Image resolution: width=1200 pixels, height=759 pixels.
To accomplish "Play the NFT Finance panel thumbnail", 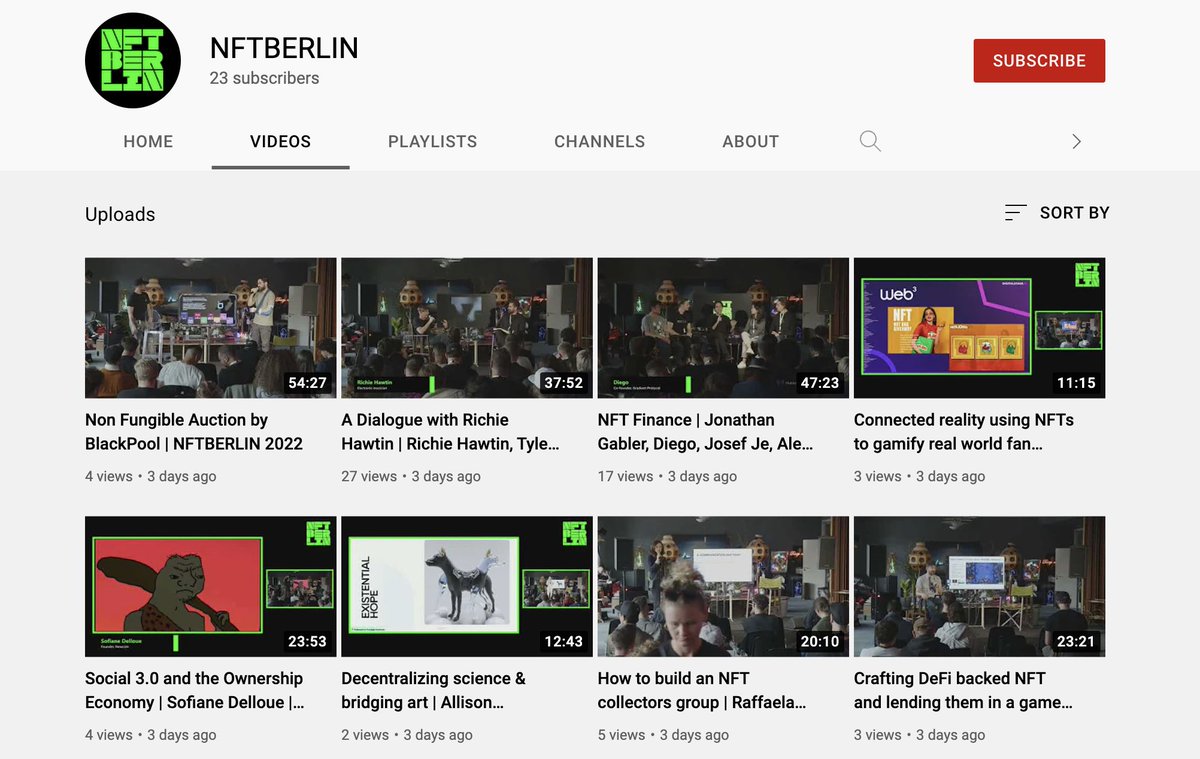I will click(x=723, y=328).
